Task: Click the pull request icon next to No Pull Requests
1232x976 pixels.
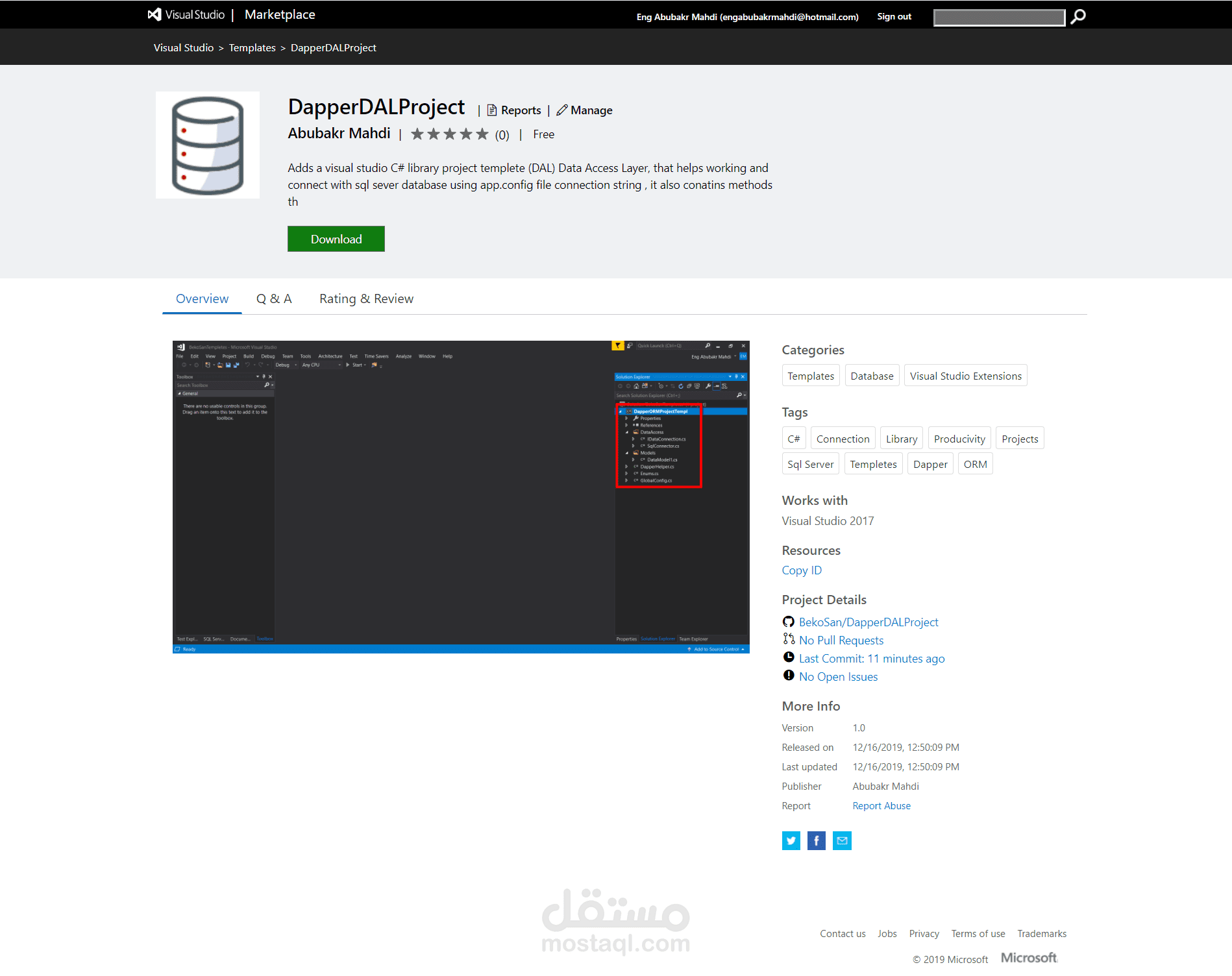Action: click(x=789, y=639)
